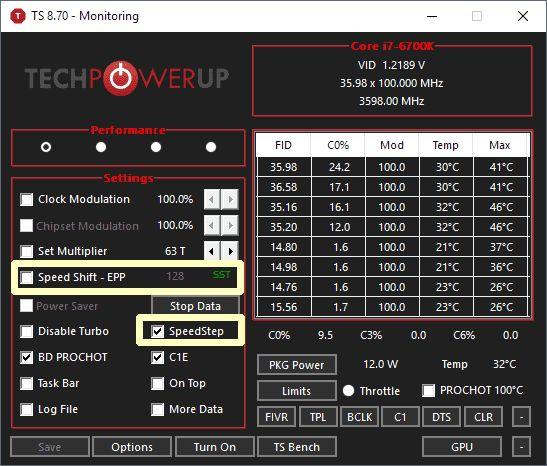Open the Options dialog

pos(132,447)
